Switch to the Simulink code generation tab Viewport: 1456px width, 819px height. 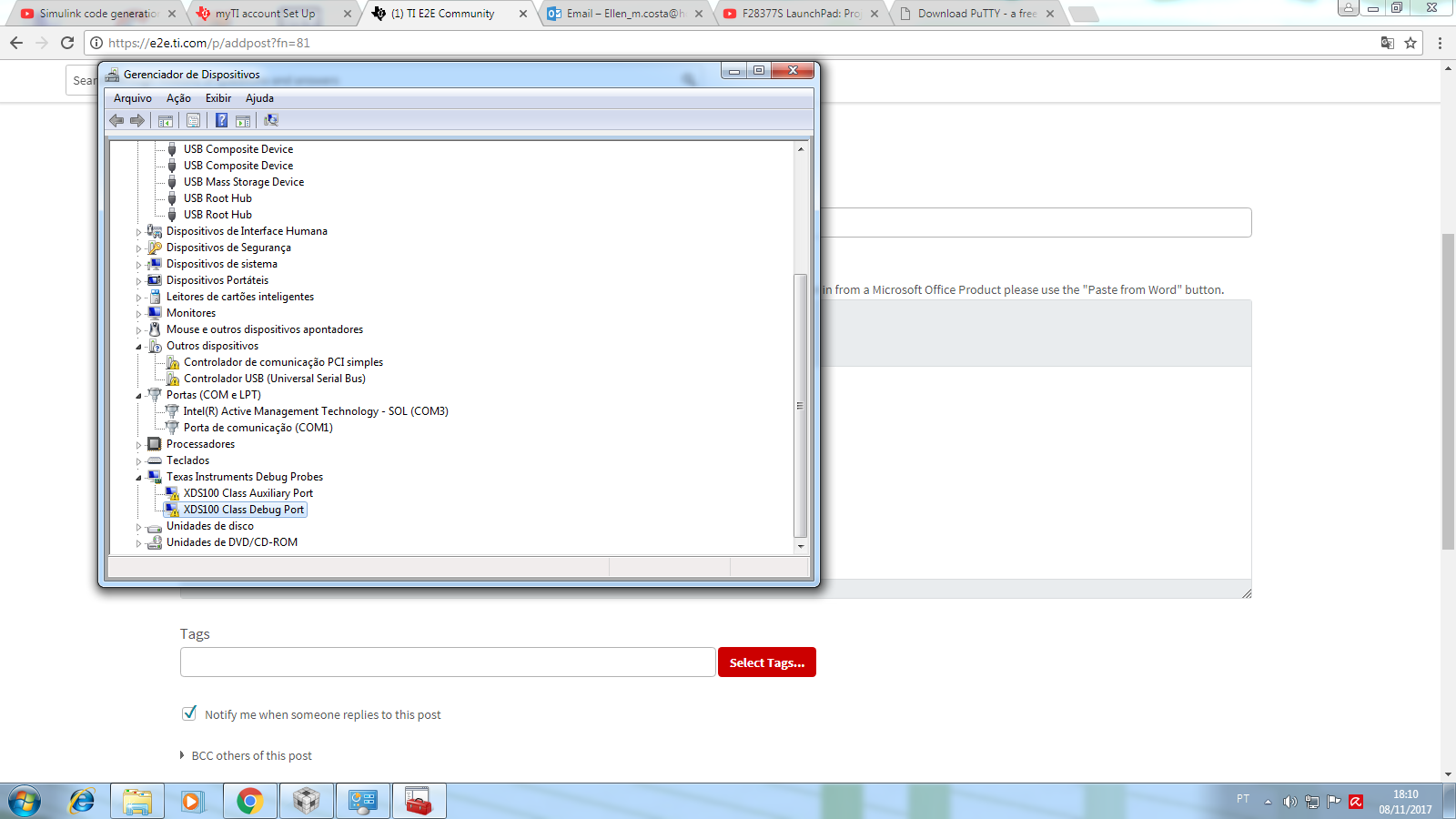click(98, 14)
